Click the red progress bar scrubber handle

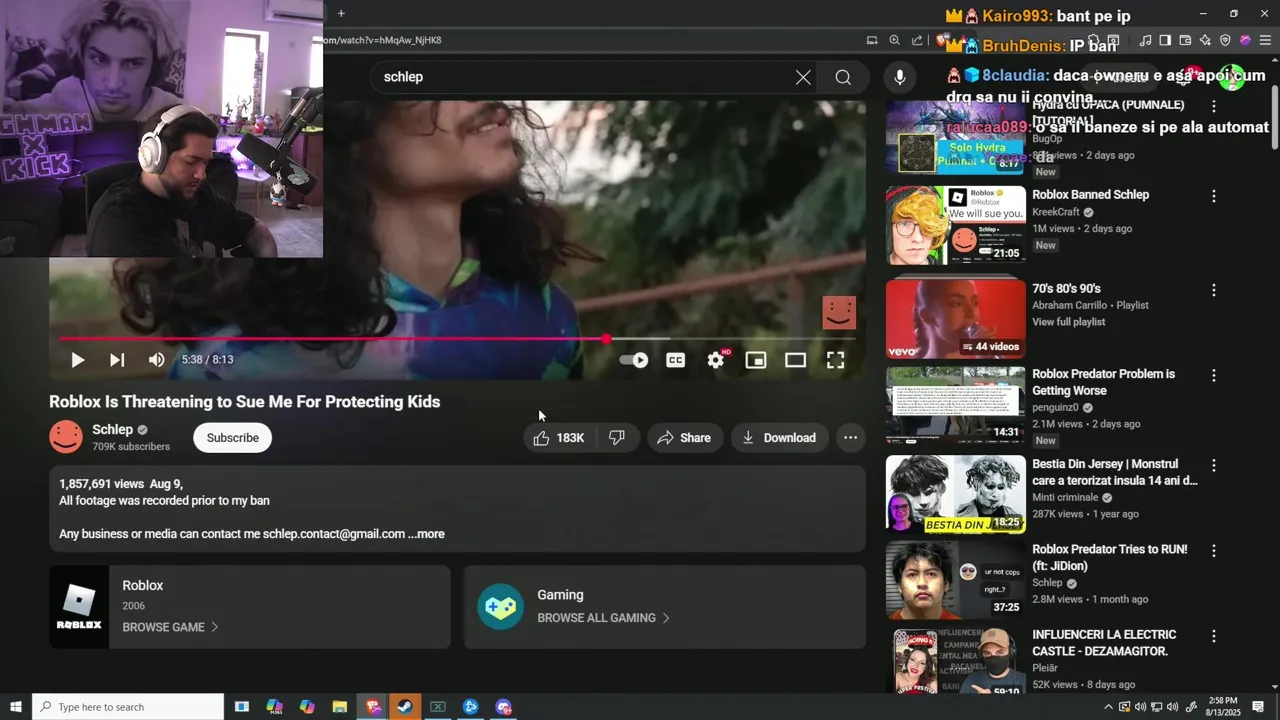(x=606, y=339)
